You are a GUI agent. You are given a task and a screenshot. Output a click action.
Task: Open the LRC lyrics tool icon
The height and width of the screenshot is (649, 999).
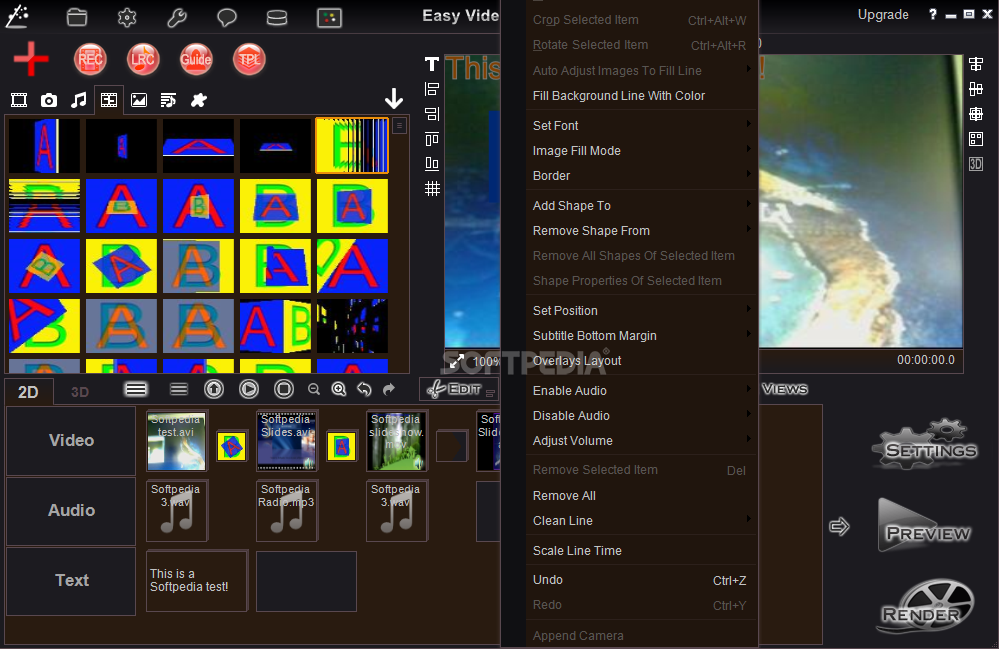[x=142, y=60]
